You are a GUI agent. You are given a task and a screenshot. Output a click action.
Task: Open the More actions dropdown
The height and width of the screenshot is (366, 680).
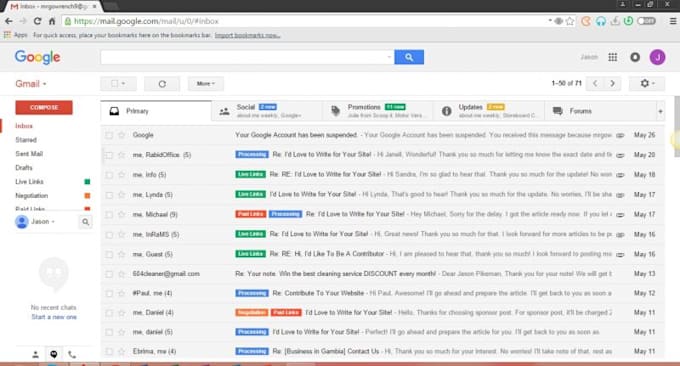click(x=206, y=84)
